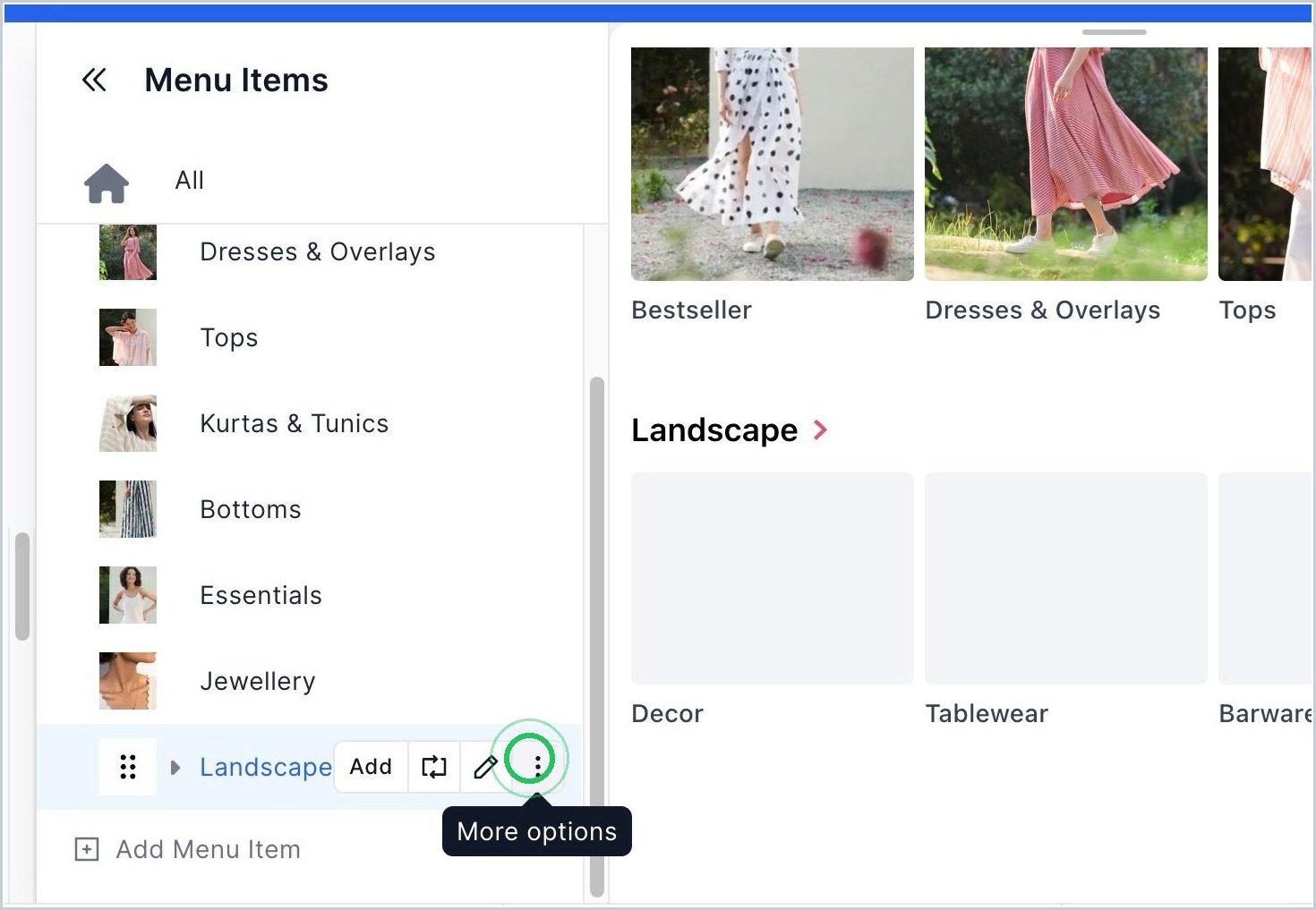Screen dimensions: 1316x910
Task: Select the All menu item
Action: pyautogui.click(x=190, y=181)
